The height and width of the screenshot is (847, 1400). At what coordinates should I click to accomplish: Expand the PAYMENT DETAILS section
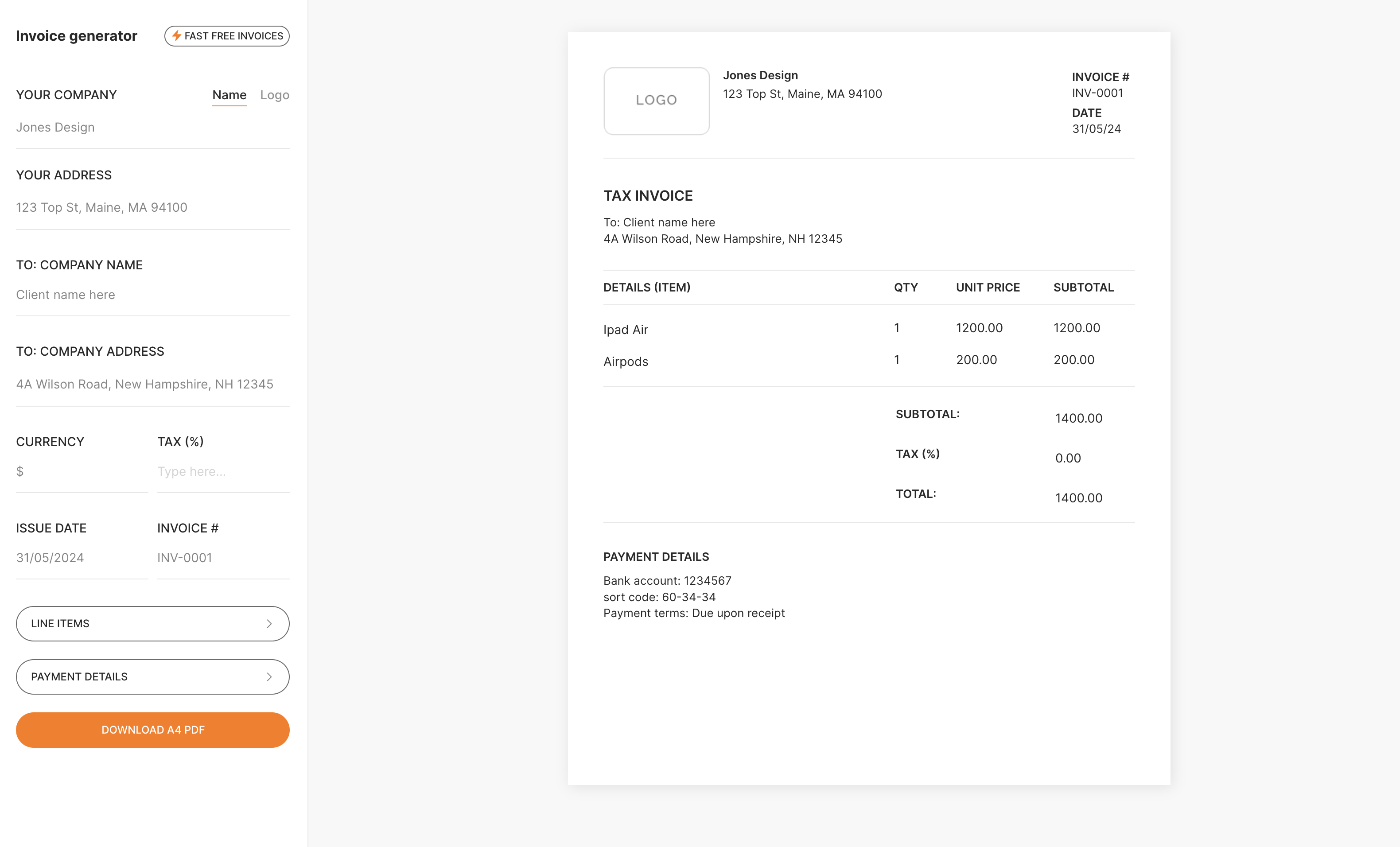pyautogui.click(x=152, y=676)
